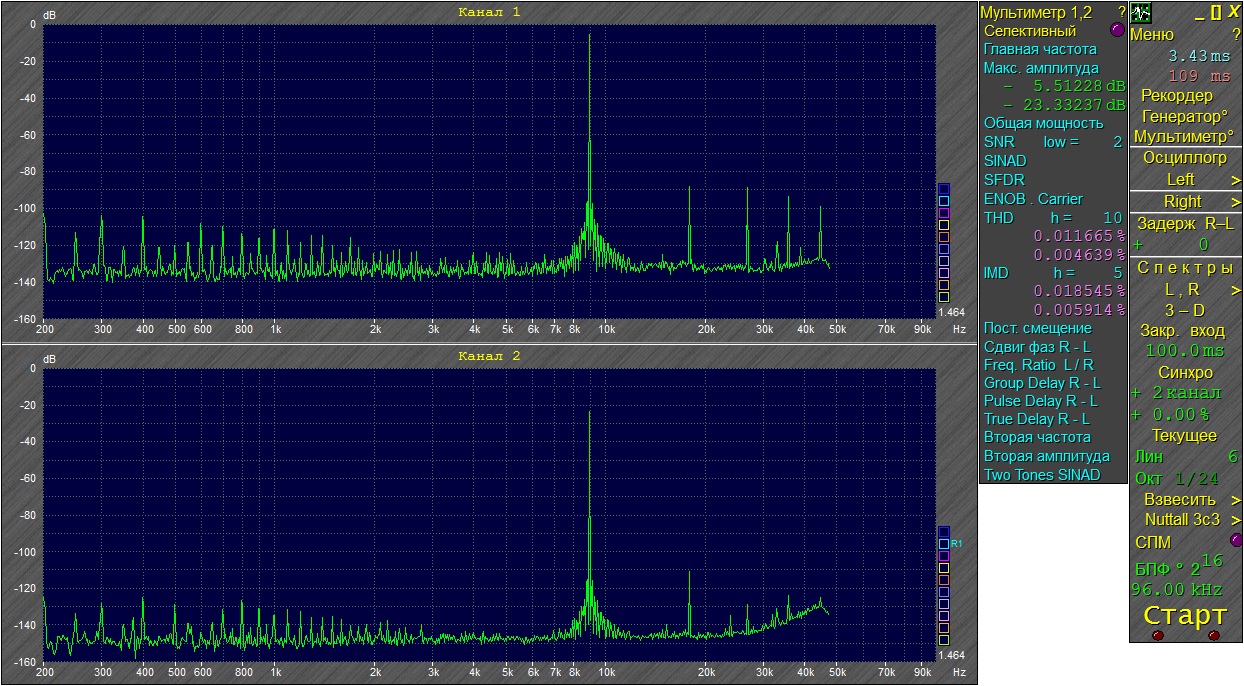Toggle the SFDR measurement
Image resolution: width=1244 pixels, height=686 pixels.
(1004, 180)
